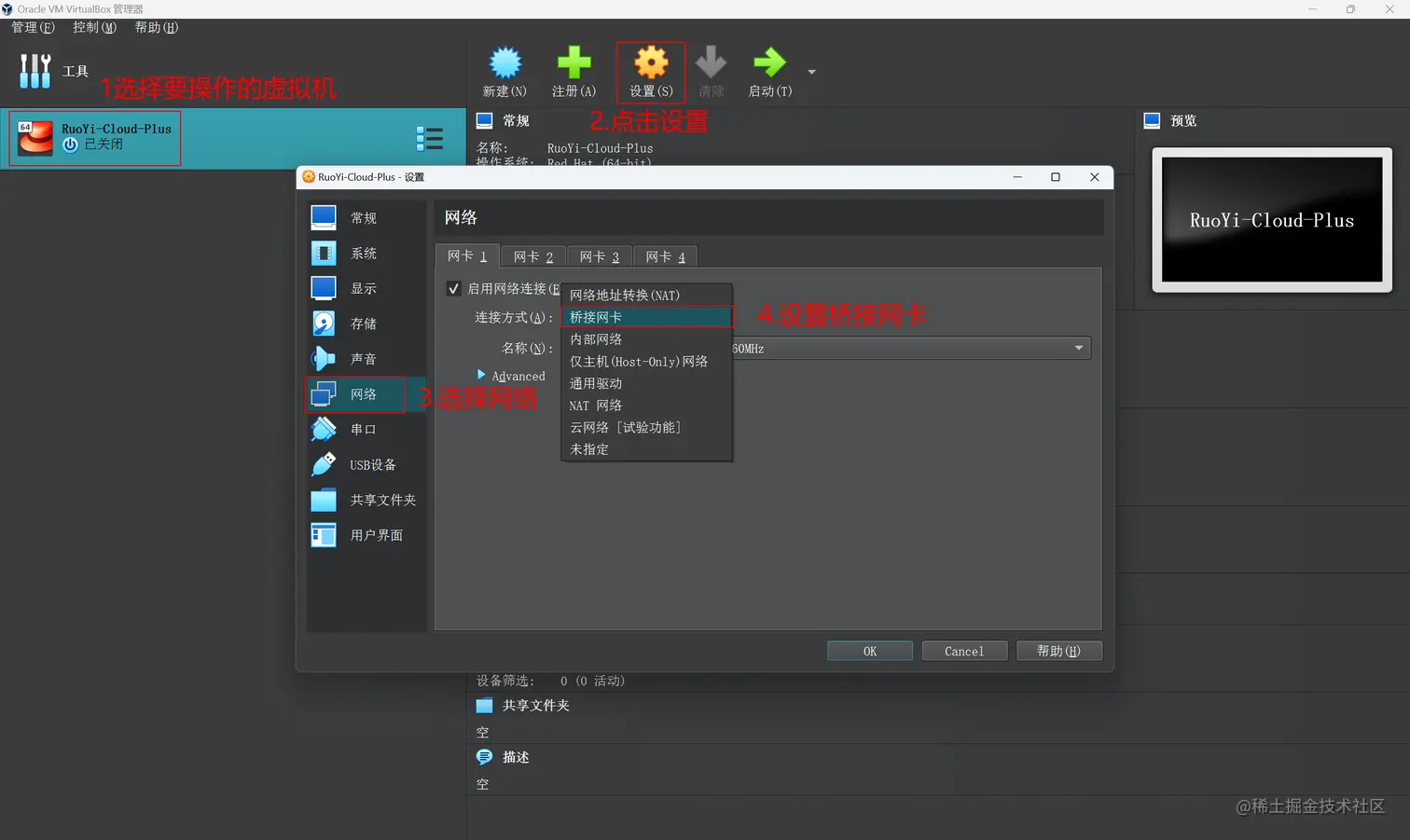Open the start-mode arrow next to 启动

click(811, 72)
